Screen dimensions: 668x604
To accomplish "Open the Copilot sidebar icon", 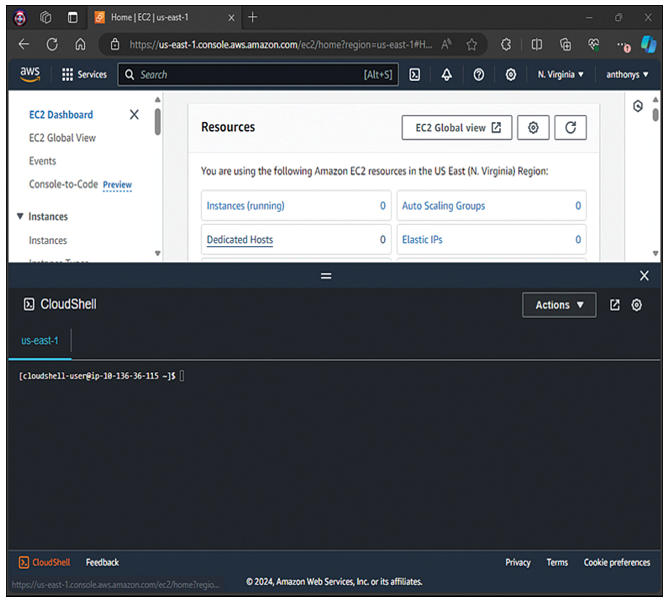I will pyautogui.click(x=649, y=44).
